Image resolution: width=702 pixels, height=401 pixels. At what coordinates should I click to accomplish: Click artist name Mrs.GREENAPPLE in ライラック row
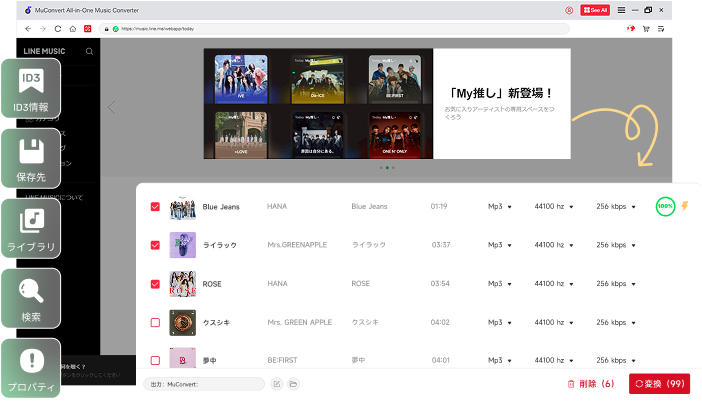point(297,245)
